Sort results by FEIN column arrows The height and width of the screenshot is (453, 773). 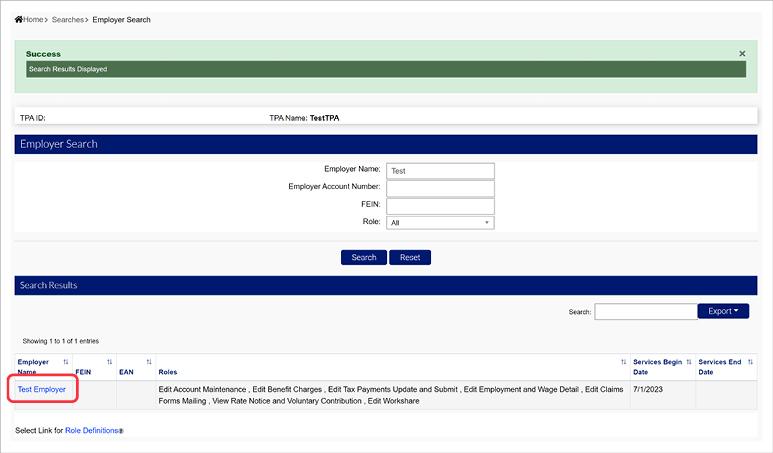109,362
